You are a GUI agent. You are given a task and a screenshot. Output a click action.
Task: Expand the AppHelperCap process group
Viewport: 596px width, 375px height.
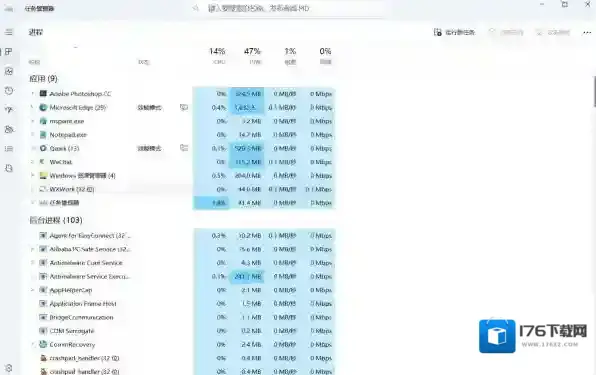coord(33,290)
